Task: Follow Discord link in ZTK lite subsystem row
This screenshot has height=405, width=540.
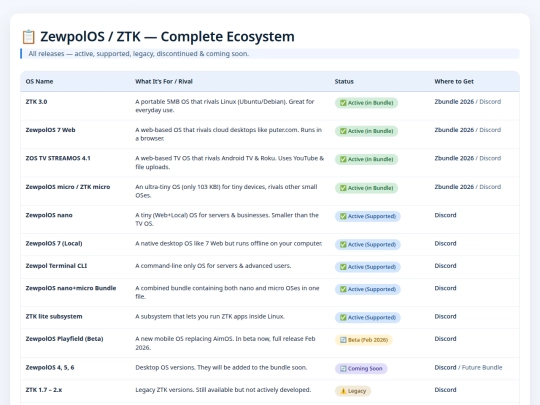Action: click(x=445, y=316)
